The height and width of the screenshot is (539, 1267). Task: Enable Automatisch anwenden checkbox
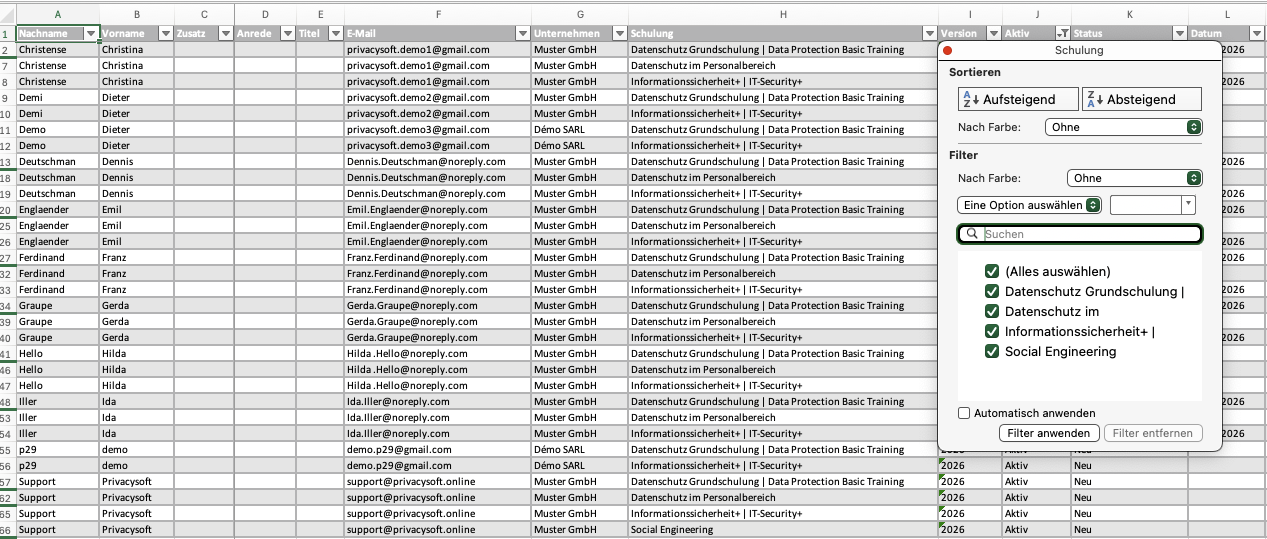[964, 413]
